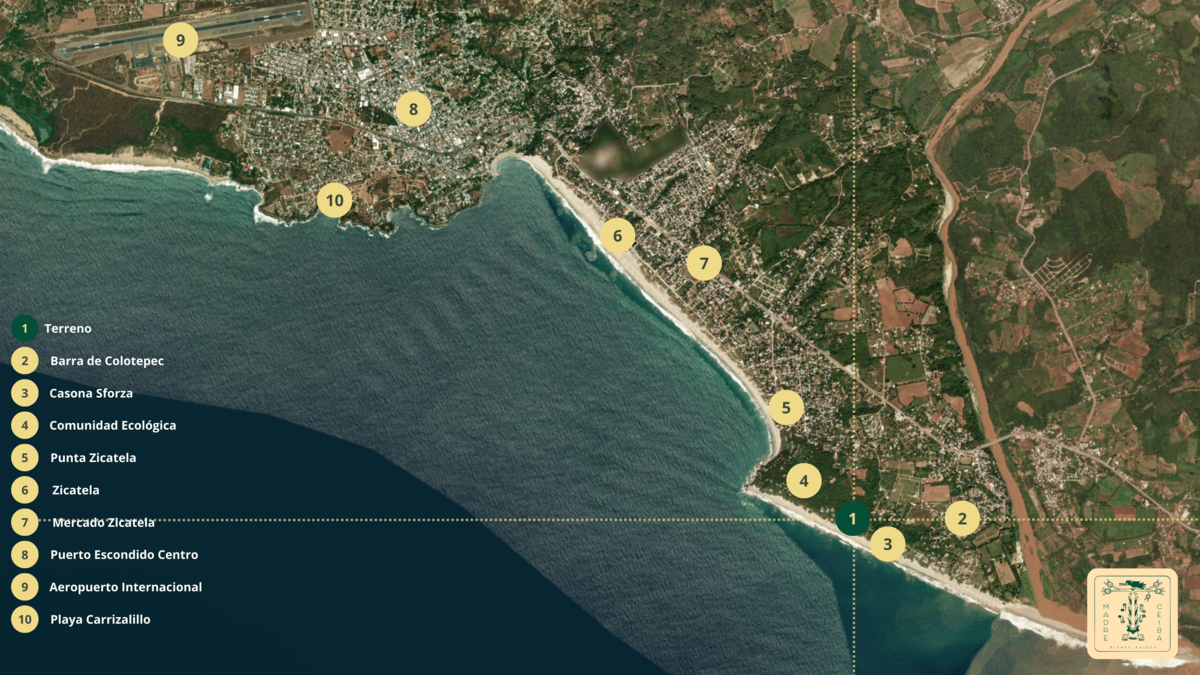Select the green Terreno marker on the map

852,519
